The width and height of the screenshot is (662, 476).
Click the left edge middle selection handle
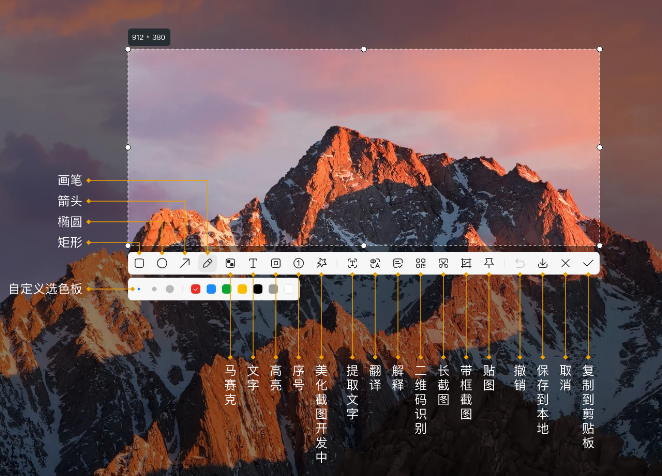(x=128, y=147)
